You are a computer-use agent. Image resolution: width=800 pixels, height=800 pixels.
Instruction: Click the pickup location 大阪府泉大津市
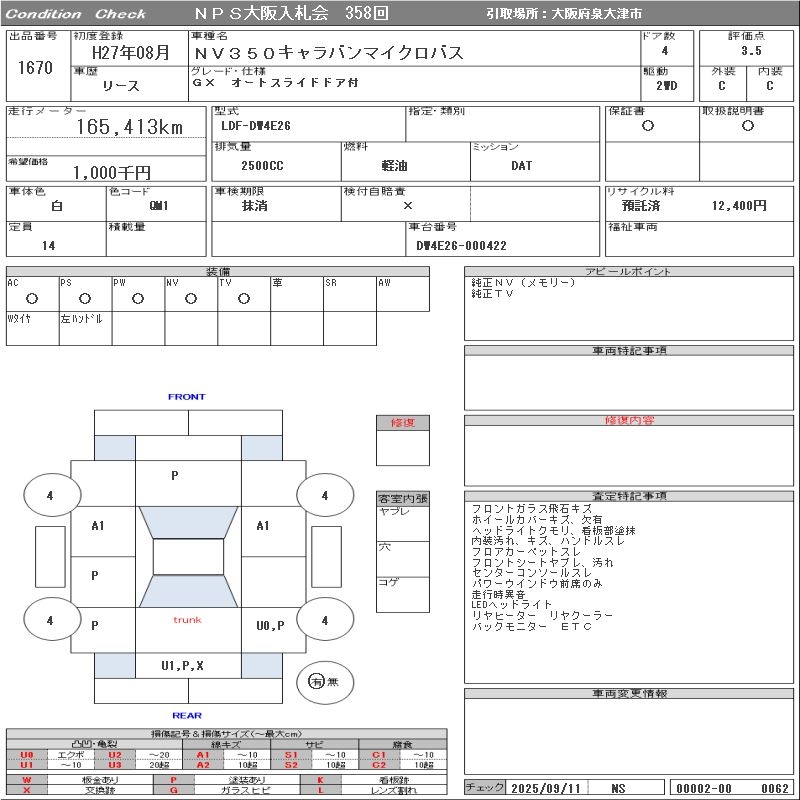click(596, 14)
